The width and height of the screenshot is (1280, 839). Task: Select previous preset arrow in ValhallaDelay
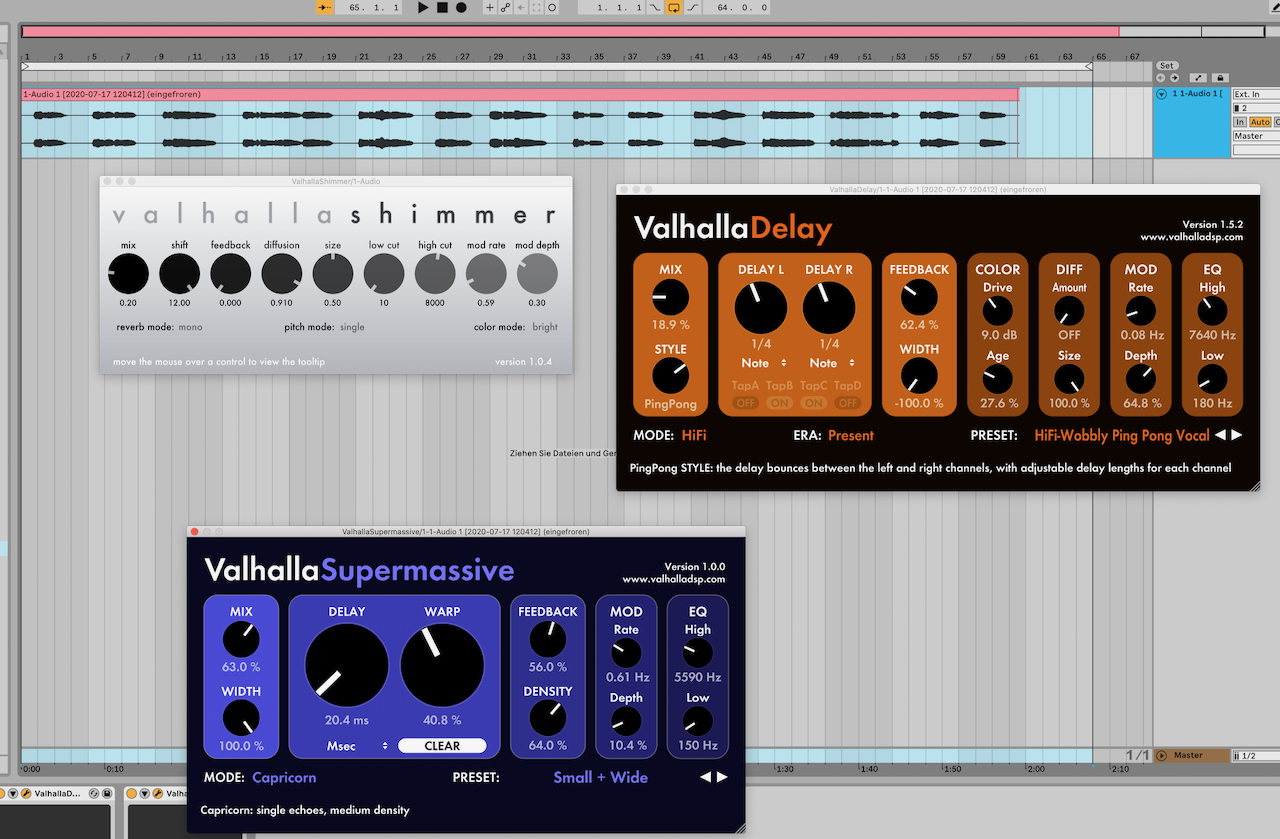tap(1221, 435)
